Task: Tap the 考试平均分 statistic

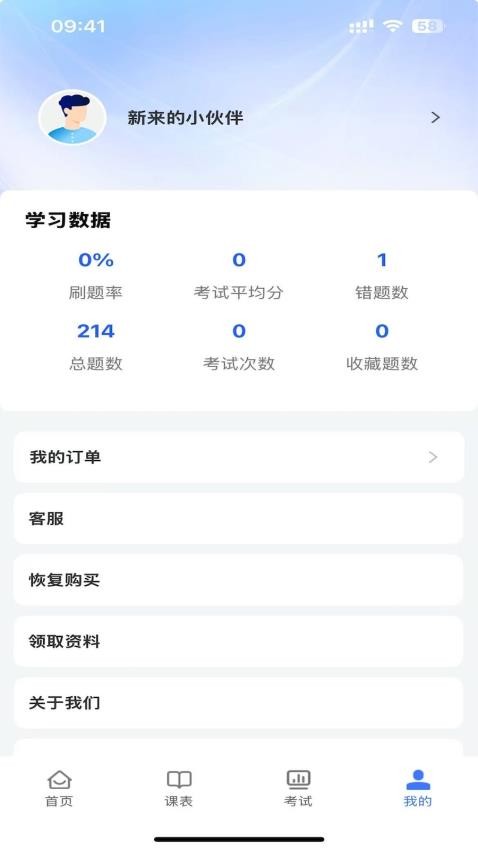Action: 239,276
